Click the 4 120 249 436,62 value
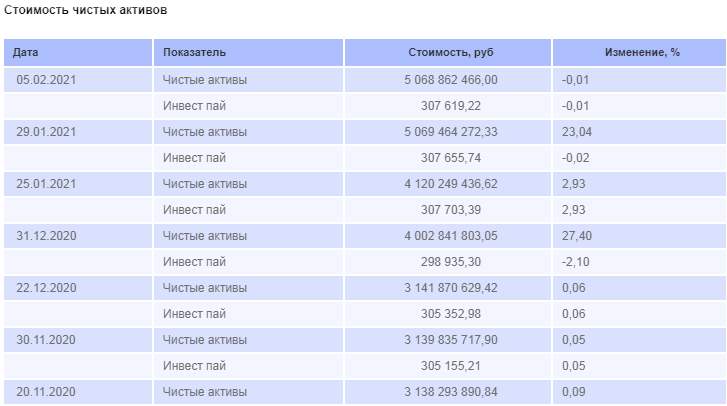This screenshot has height=406, width=727. (451, 184)
